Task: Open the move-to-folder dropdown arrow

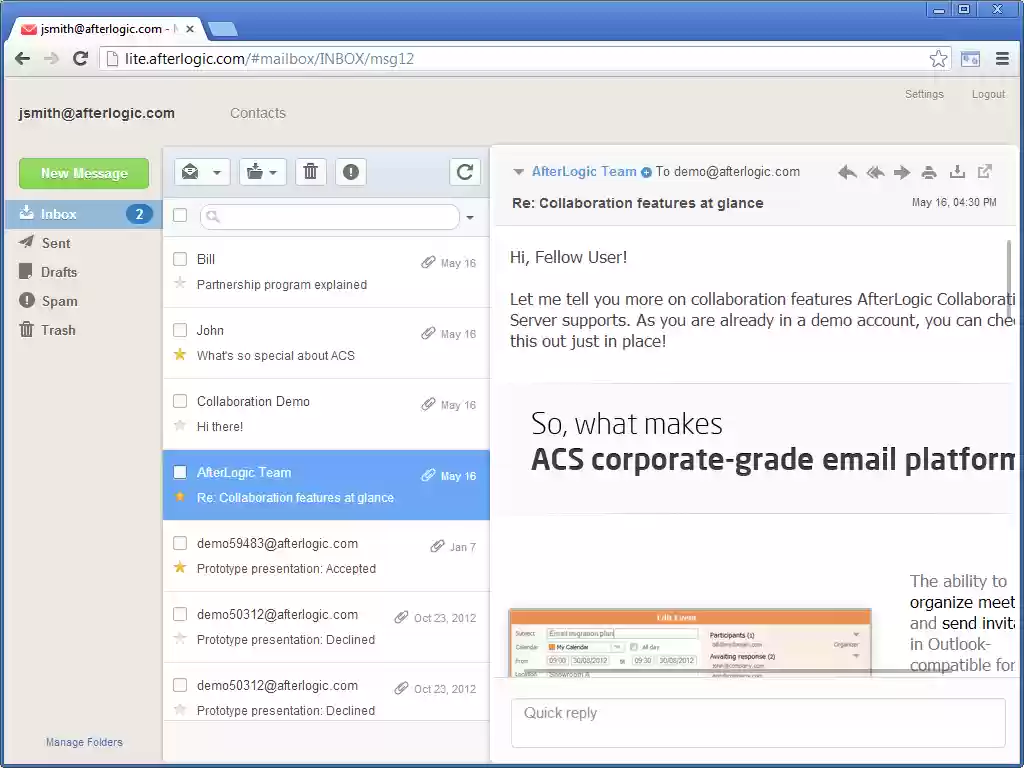Action: pos(275,171)
